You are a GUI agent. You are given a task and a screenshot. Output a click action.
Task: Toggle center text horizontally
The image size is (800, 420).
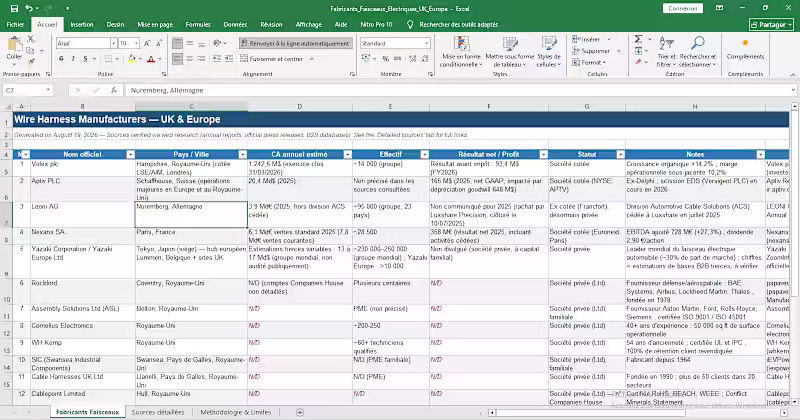[190, 59]
